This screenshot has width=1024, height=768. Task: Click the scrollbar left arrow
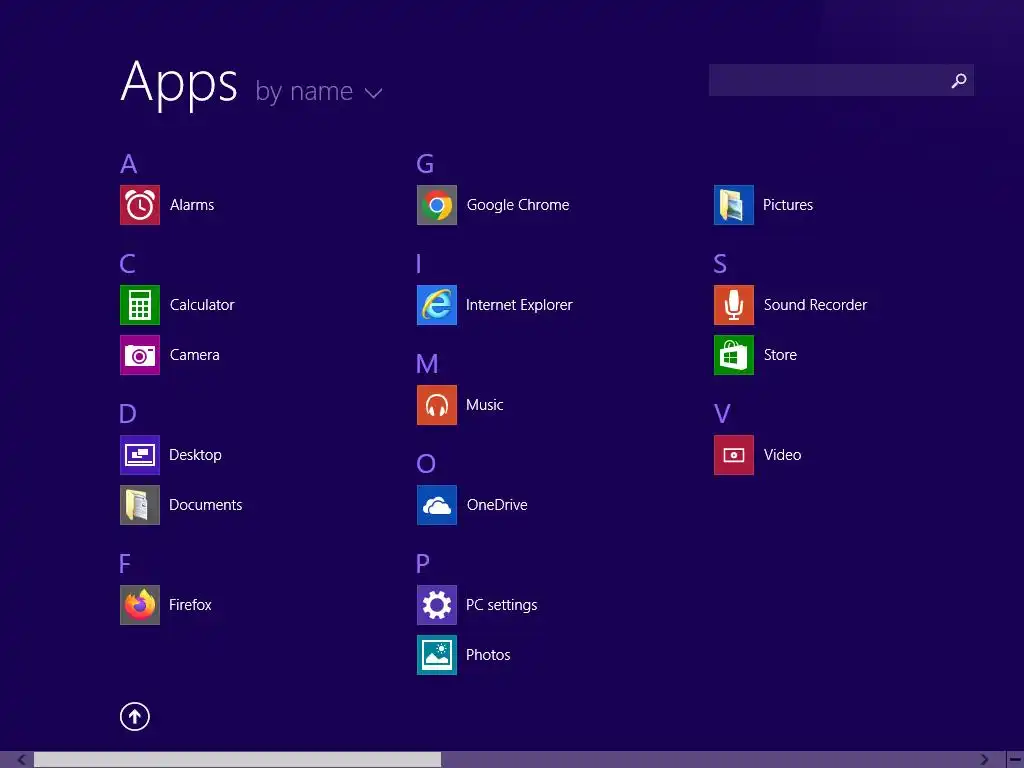click(22, 760)
